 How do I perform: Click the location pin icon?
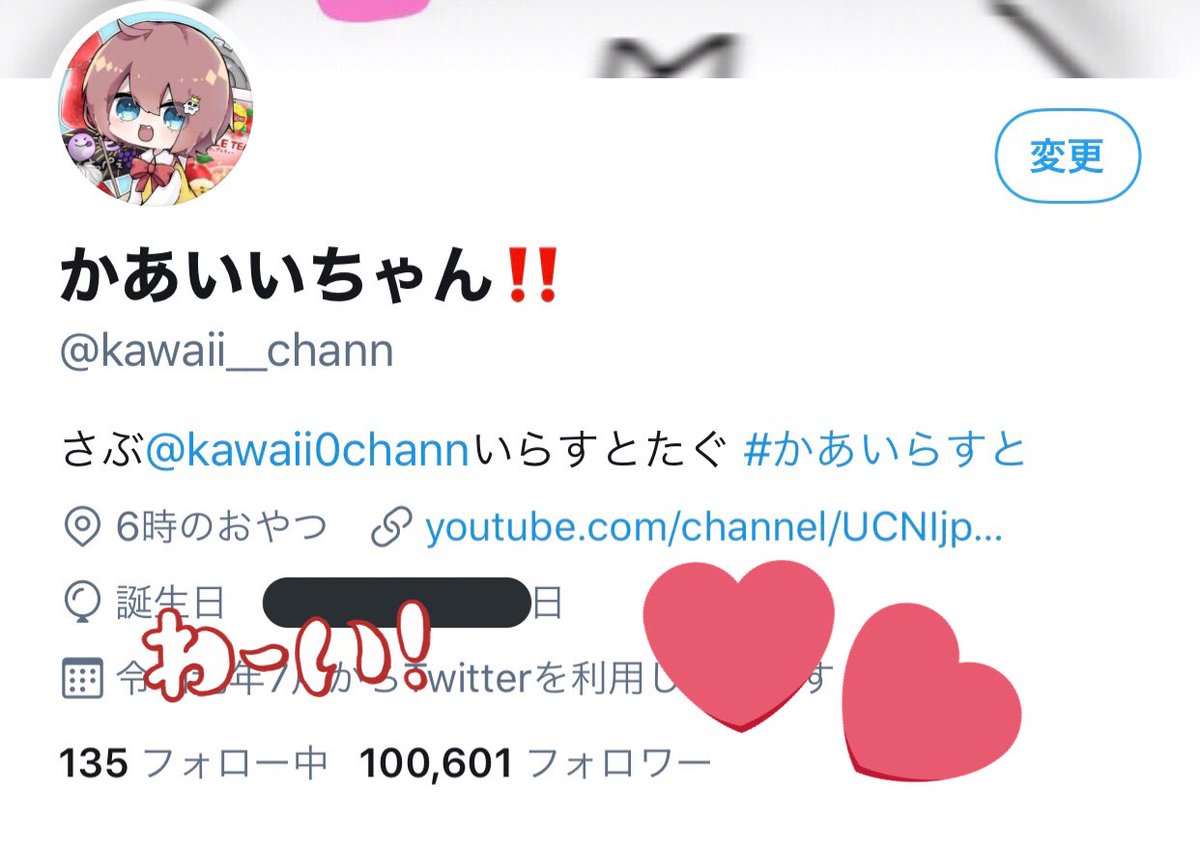[82, 528]
